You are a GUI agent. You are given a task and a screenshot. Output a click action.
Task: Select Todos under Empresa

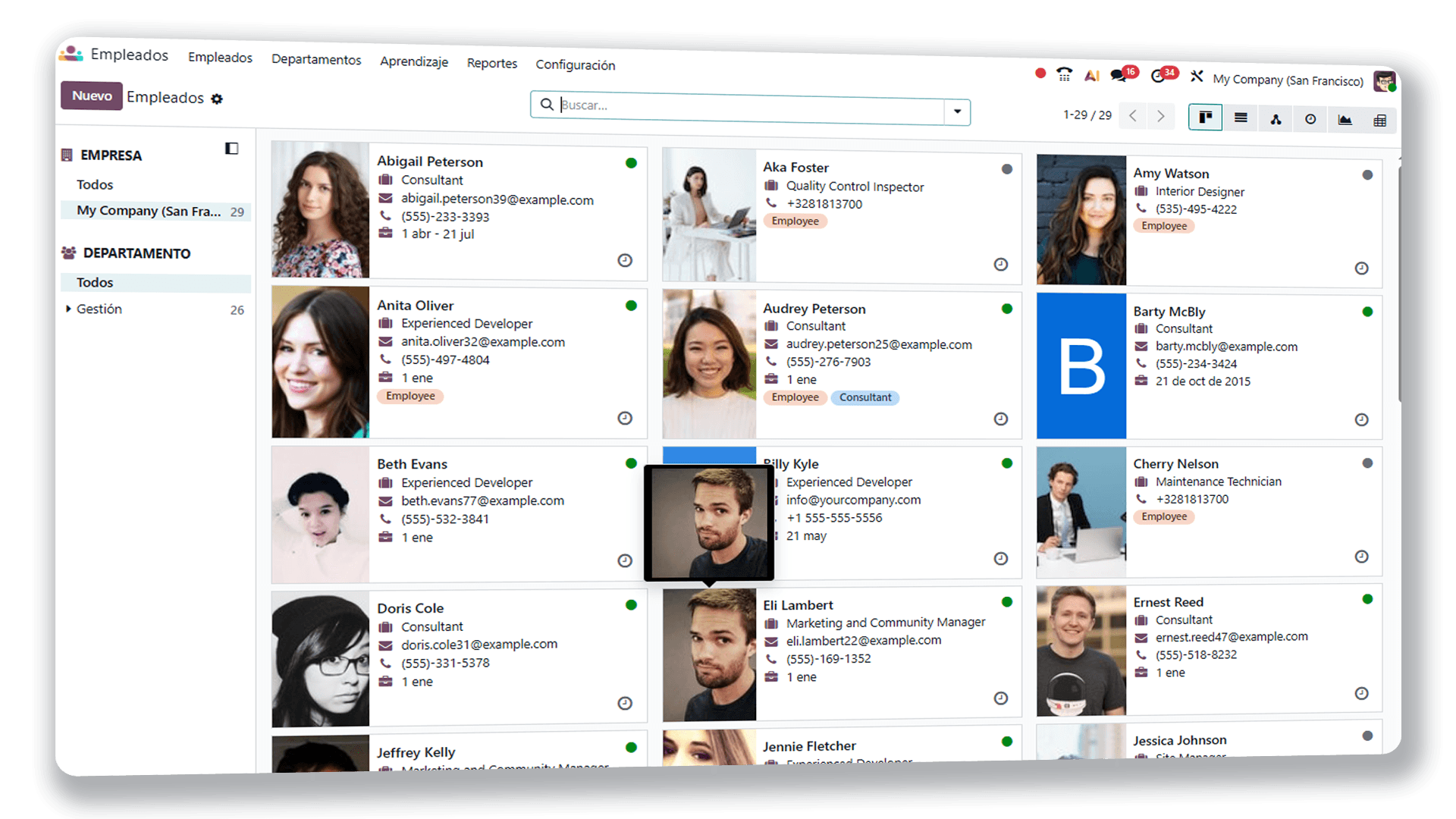pyautogui.click(x=95, y=184)
